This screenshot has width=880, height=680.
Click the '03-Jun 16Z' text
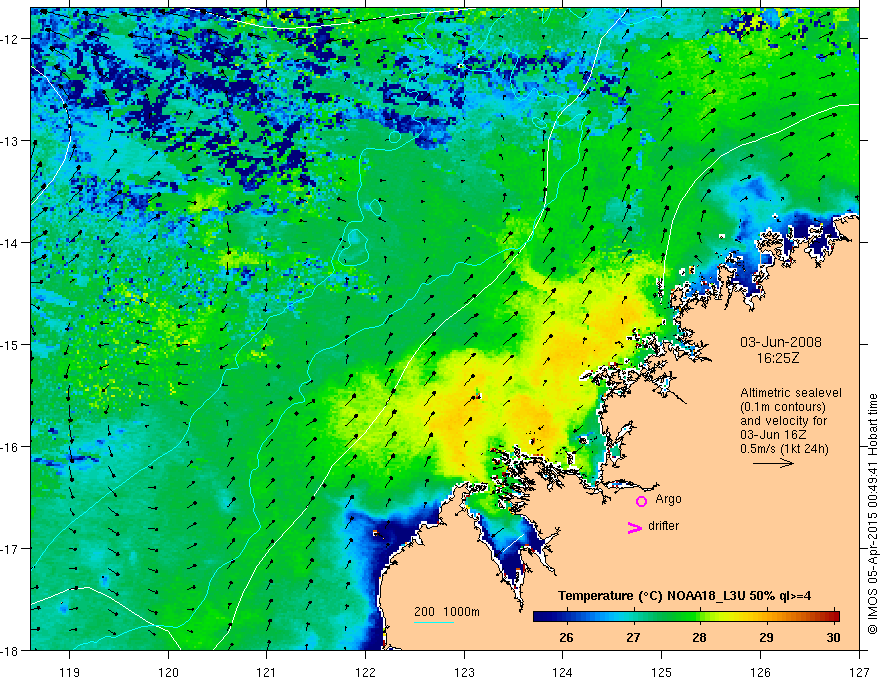coord(771,435)
